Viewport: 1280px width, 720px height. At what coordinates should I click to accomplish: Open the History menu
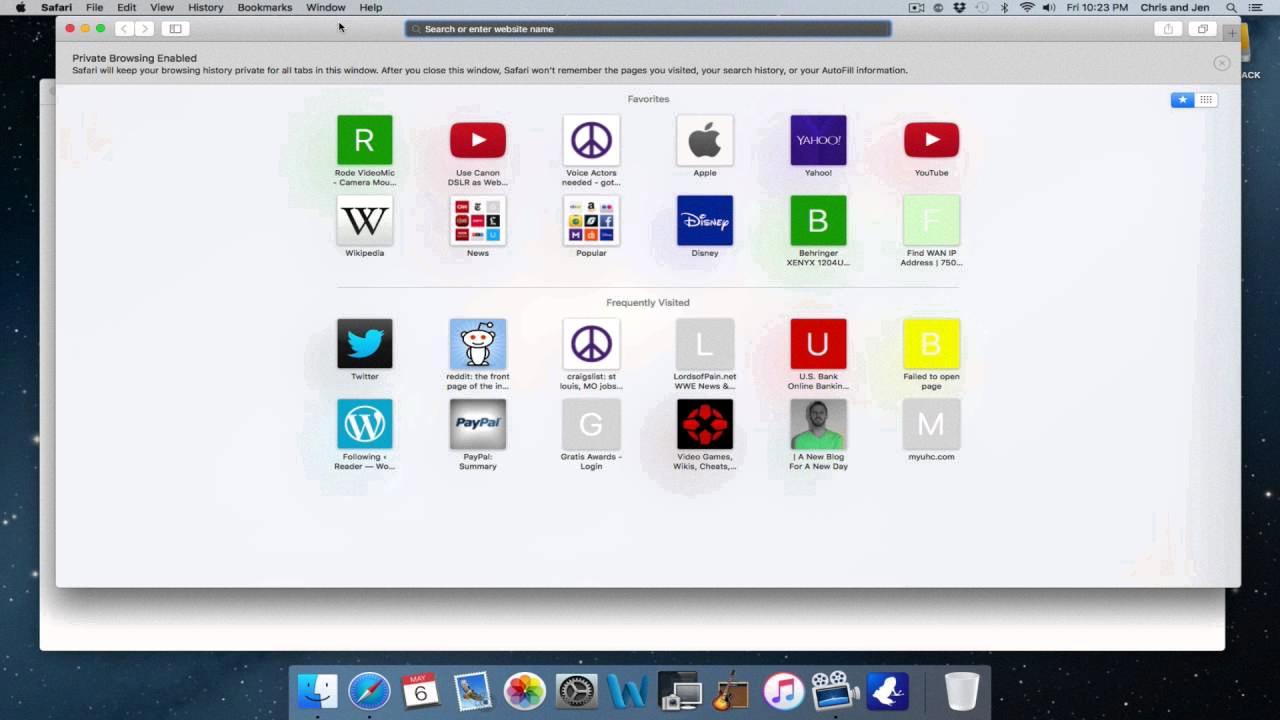click(205, 7)
